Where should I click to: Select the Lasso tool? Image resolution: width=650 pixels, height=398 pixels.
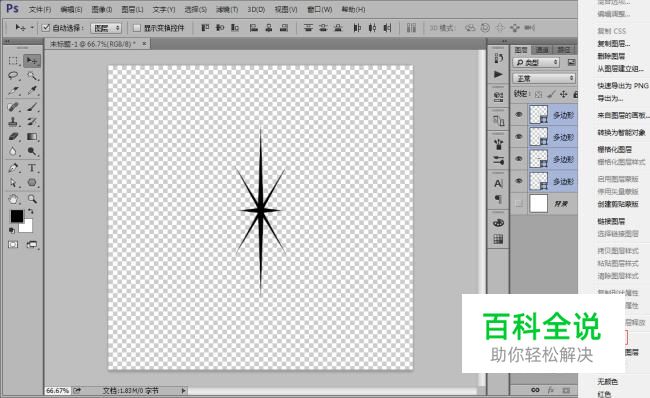click(13, 75)
